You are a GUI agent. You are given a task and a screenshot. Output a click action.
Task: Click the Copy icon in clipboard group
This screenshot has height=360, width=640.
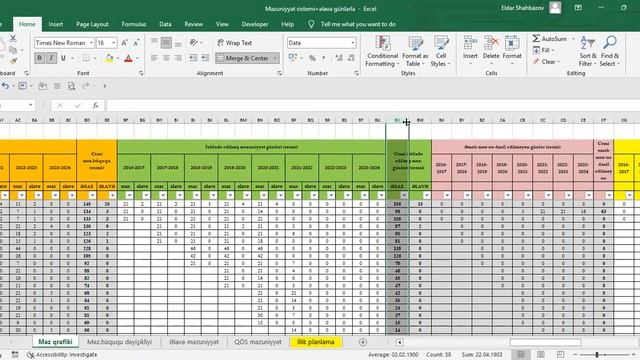13,50
